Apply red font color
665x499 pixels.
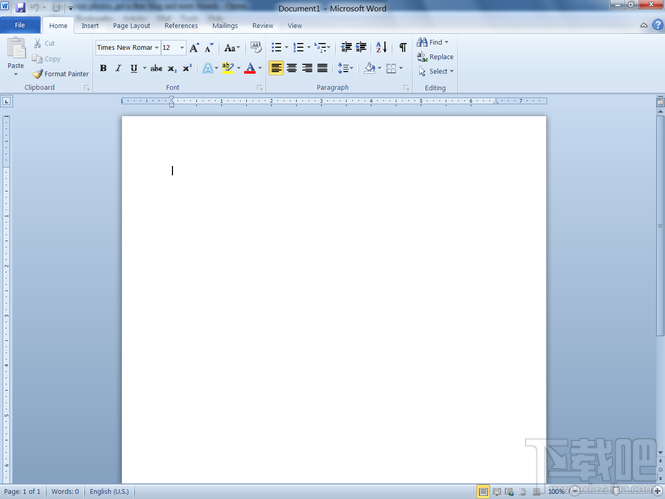250,68
